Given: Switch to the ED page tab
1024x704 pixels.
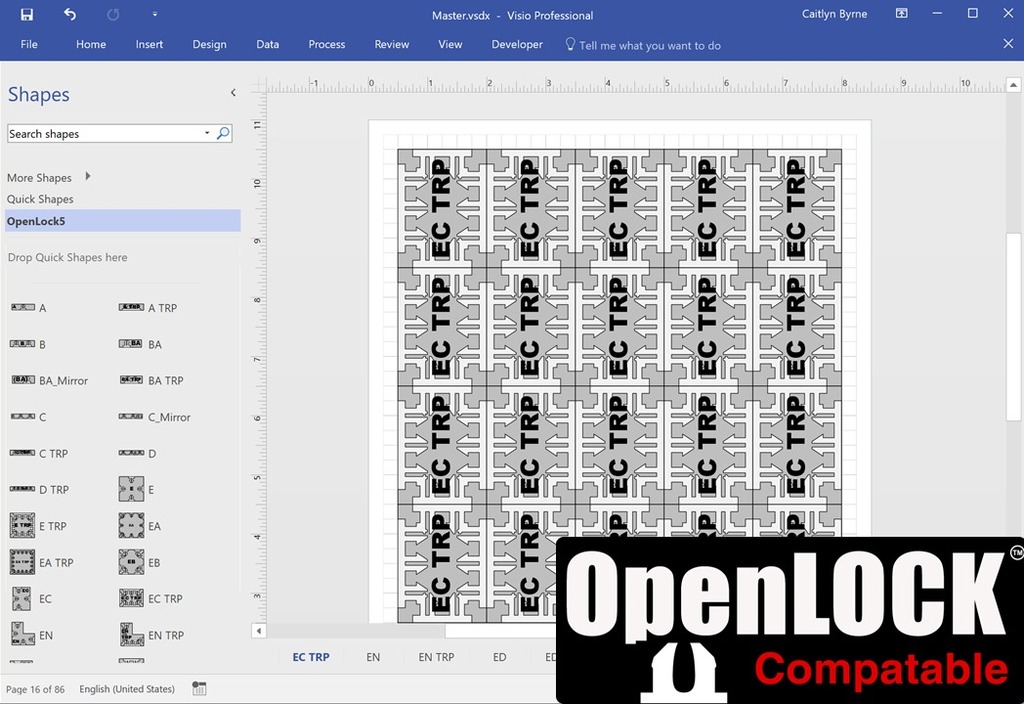Looking at the screenshot, I should (x=500, y=657).
